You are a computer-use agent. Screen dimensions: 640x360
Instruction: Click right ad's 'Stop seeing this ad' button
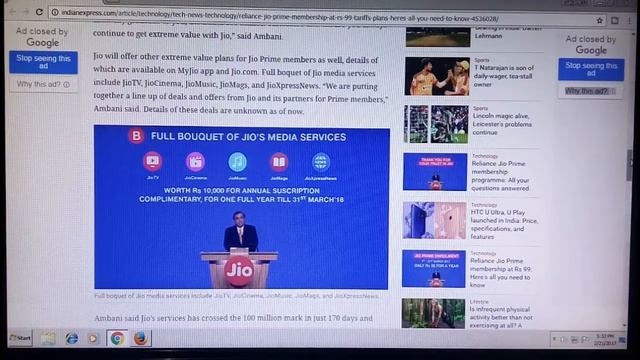point(591,69)
